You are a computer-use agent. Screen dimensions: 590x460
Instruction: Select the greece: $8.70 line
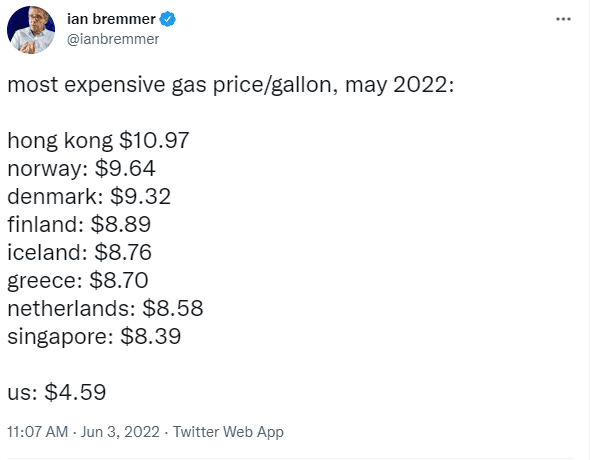[x=78, y=281]
